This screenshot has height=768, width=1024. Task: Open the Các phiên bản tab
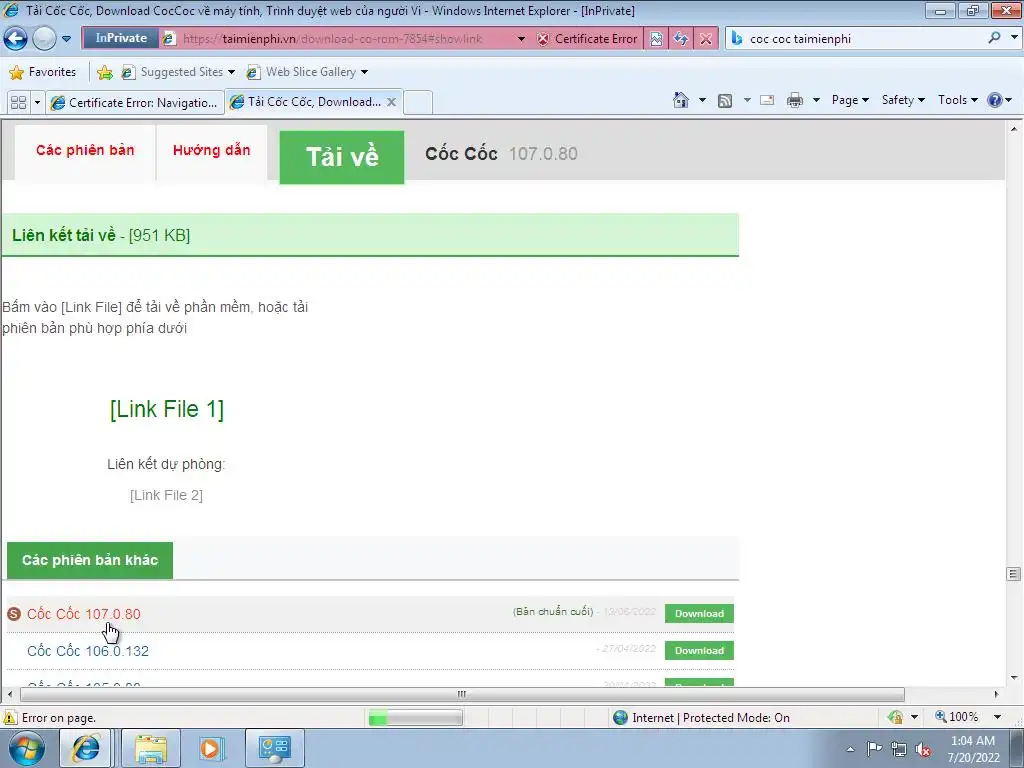[x=85, y=151]
